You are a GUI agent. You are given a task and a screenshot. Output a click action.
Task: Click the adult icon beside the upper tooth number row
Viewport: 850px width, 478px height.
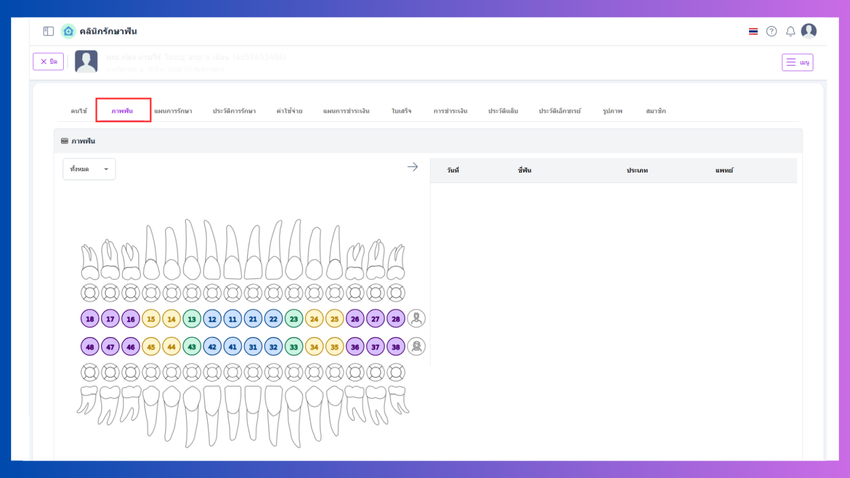pos(416,319)
